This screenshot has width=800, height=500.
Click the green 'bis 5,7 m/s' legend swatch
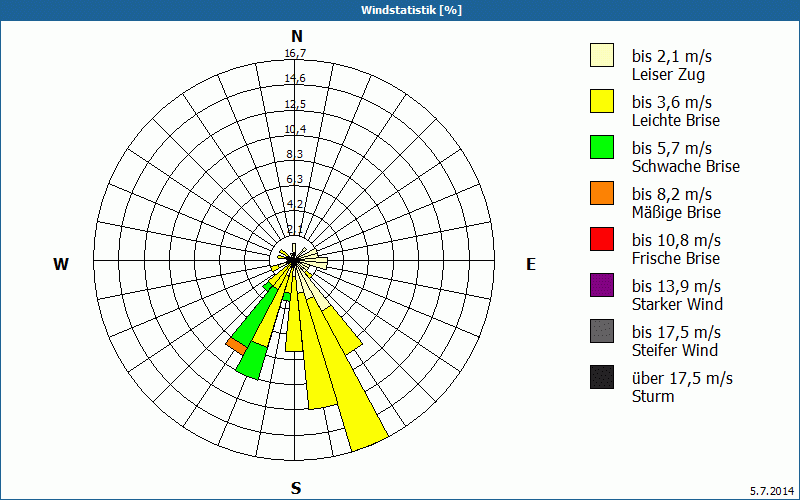(x=602, y=147)
